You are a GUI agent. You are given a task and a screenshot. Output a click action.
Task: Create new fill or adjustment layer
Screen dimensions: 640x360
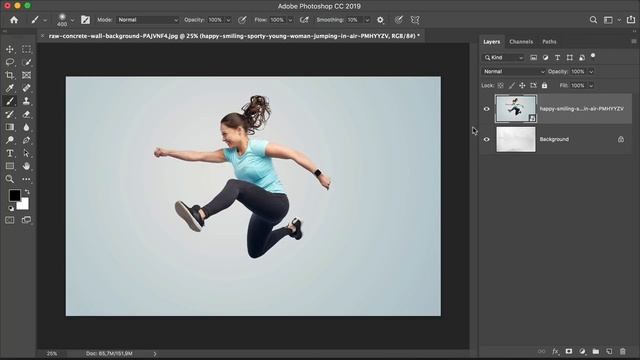pyautogui.click(x=582, y=351)
